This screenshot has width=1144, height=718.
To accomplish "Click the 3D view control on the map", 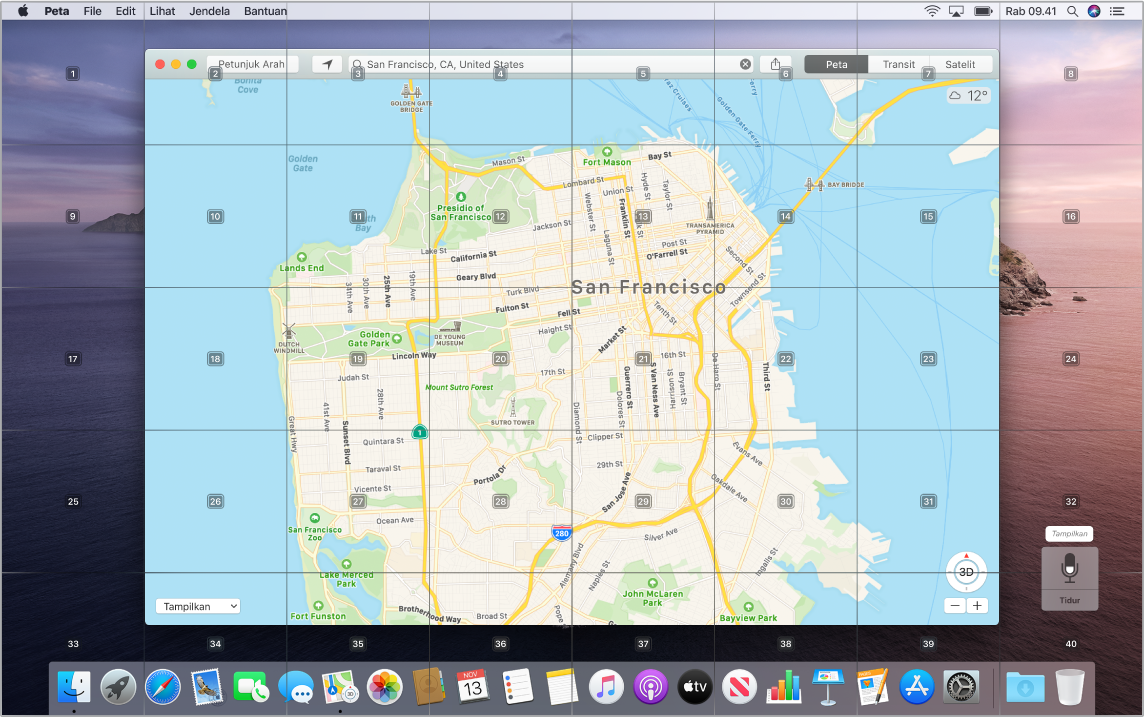I will [x=965, y=572].
